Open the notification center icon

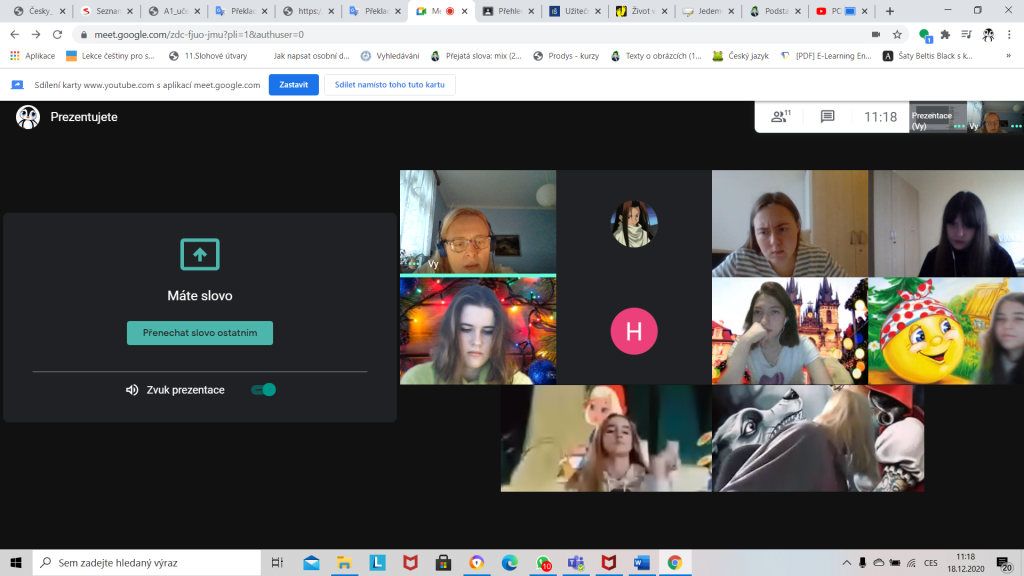1004,562
